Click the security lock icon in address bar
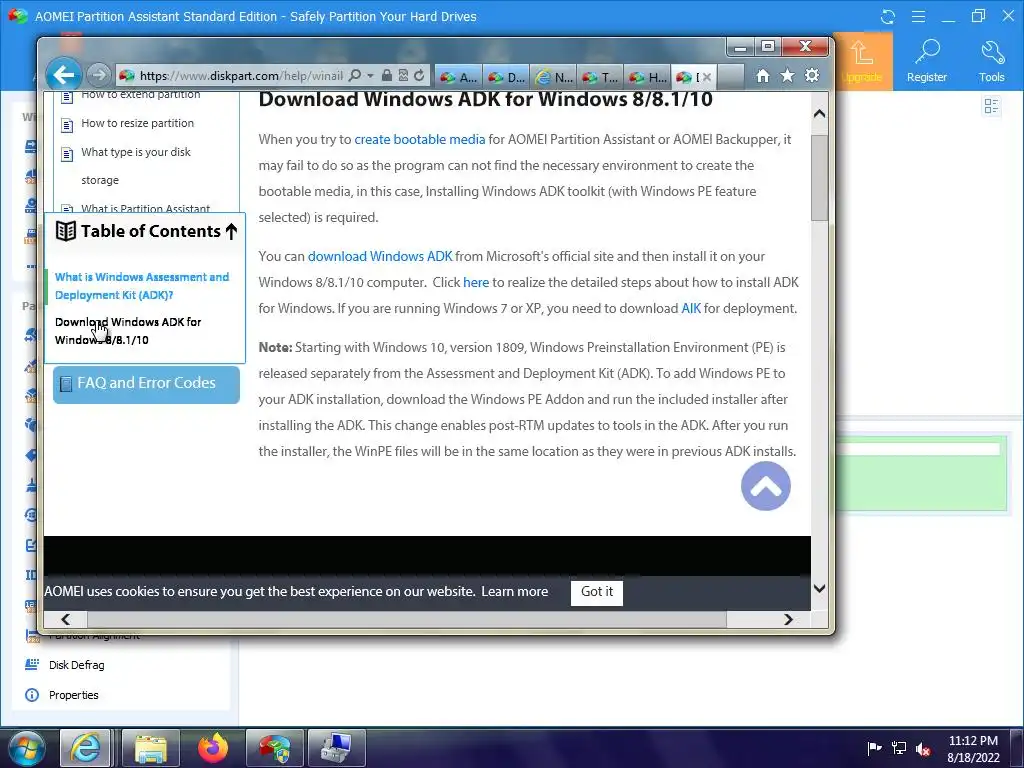 387,76
